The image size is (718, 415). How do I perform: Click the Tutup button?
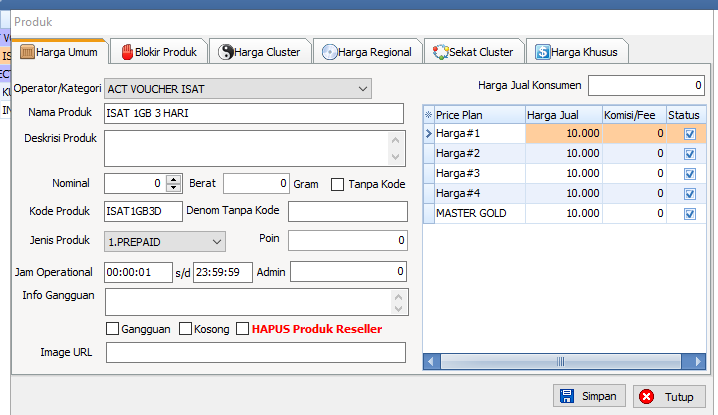[x=669, y=397]
